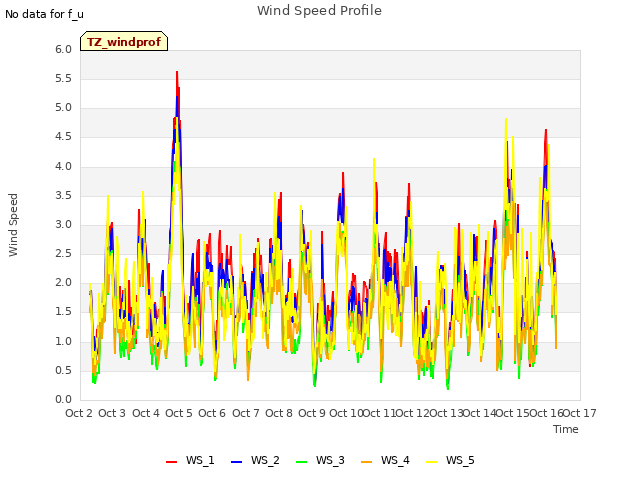
Task: Click the green WS_3 legend swatch
Action: point(301,461)
